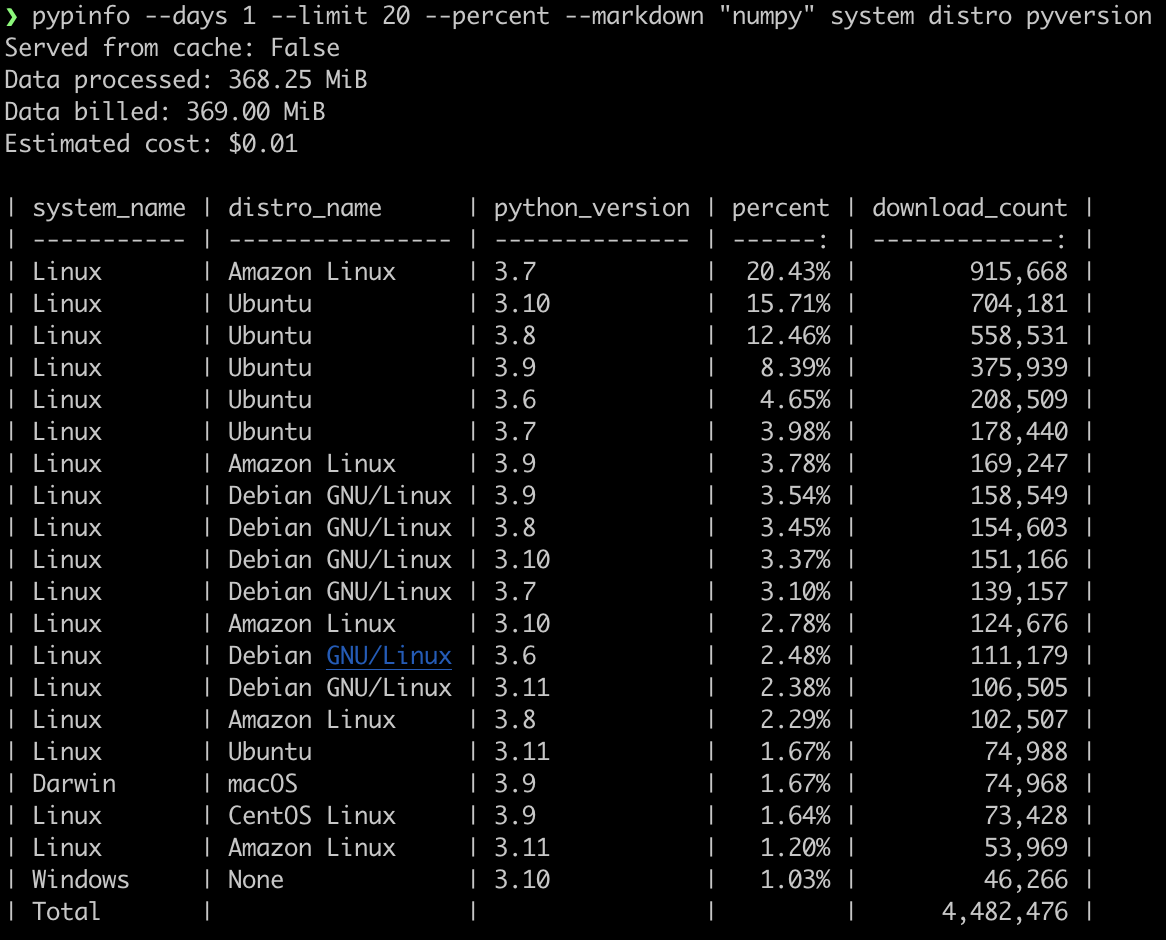Screen dimensions: 1166x940
Task: Click 'Estimated cost: $0.01' line
Action: (x=151, y=144)
